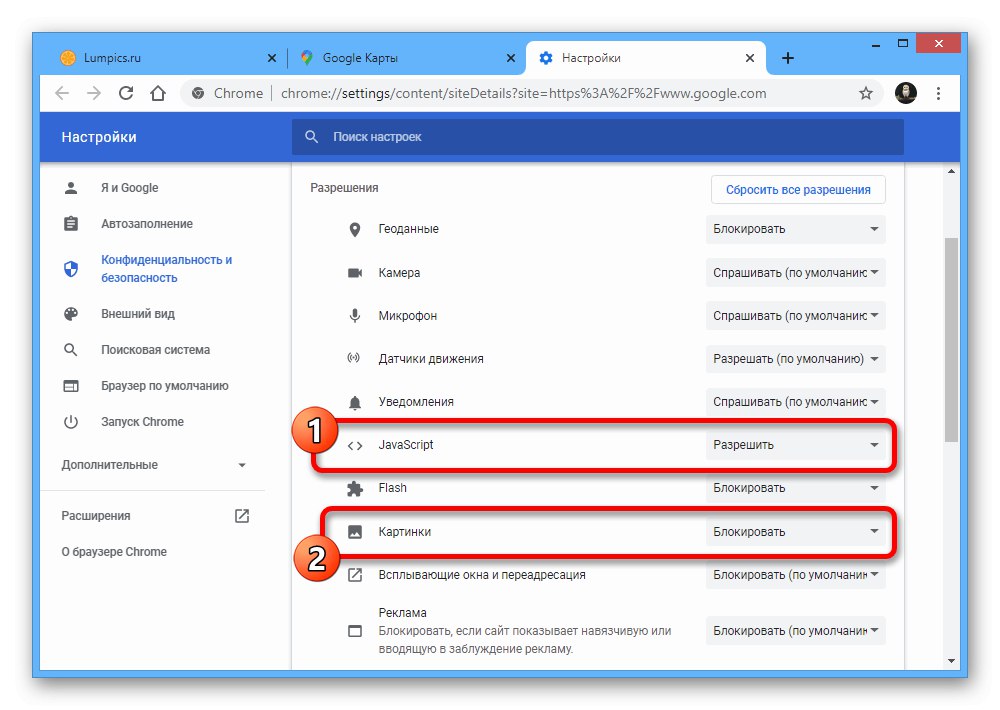Click the Датчики движения sensor icon
This screenshot has height=710, width=1000.
tap(353, 358)
